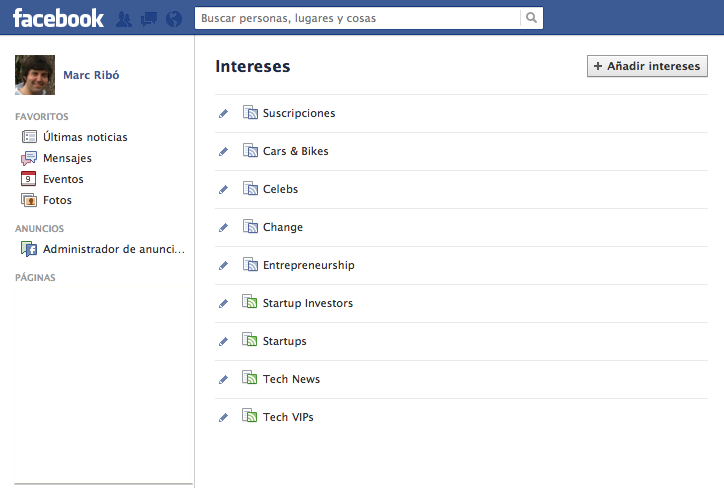Open the Suscripciones interest list
The width and height of the screenshot is (724, 488).
pyautogui.click(x=299, y=113)
